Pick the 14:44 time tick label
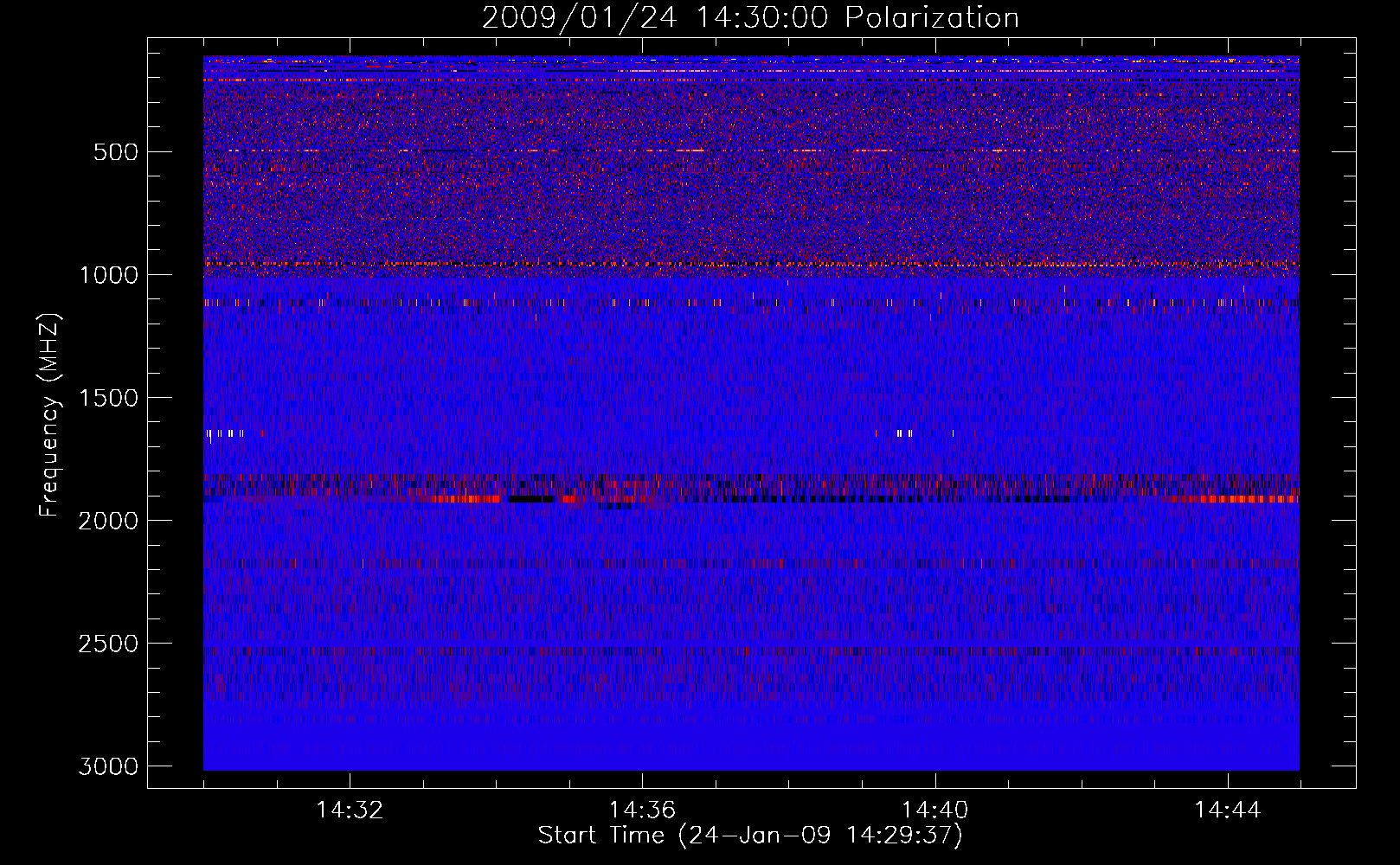This screenshot has width=1400, height=865. 1228,811
